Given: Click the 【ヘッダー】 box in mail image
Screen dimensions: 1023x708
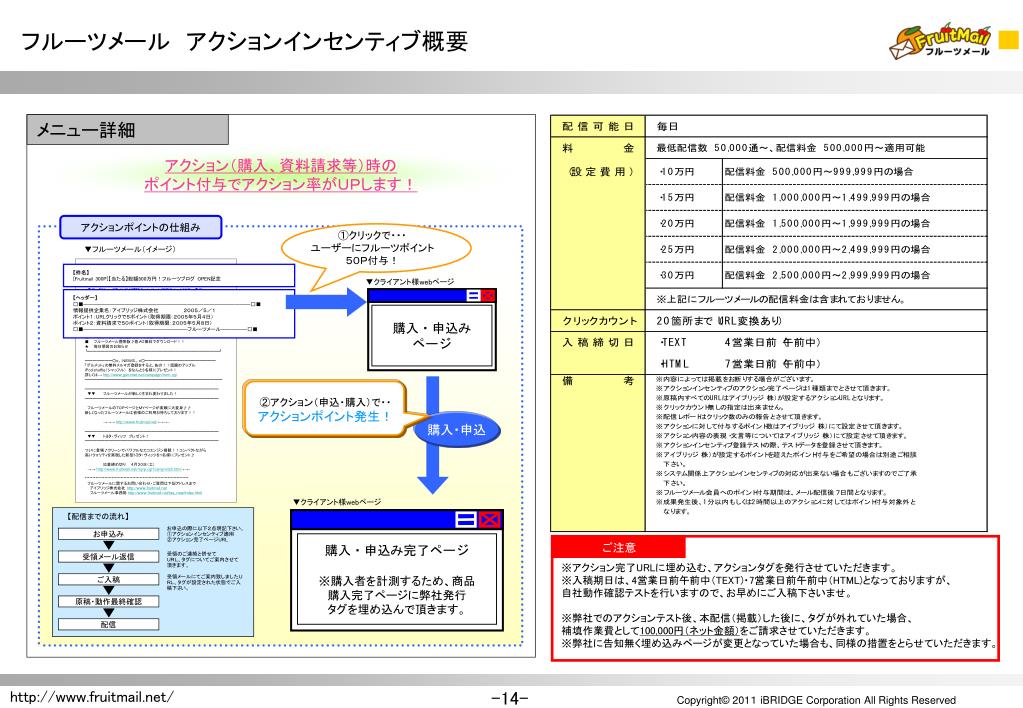Looking at the screenshot, I should (x=179, y=314).
